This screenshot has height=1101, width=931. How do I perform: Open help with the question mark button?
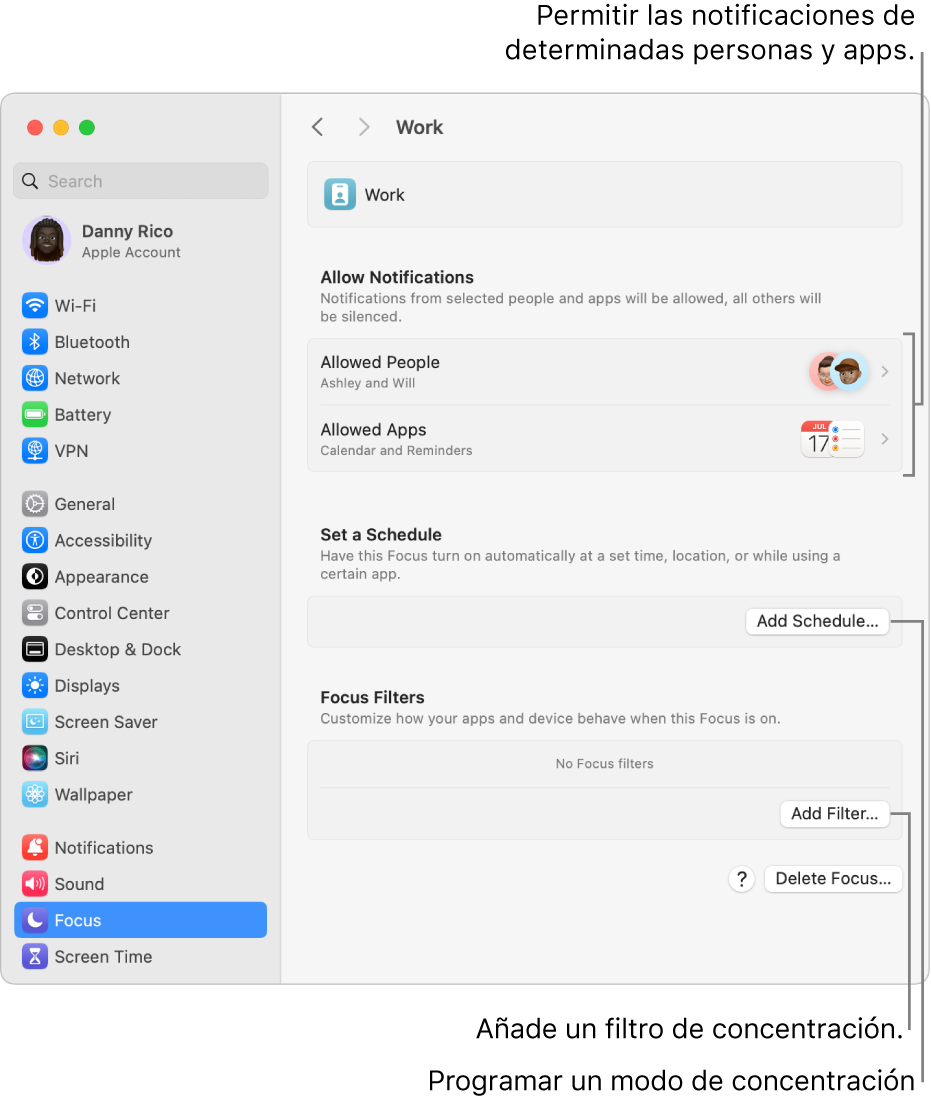(x=741, y=878)
